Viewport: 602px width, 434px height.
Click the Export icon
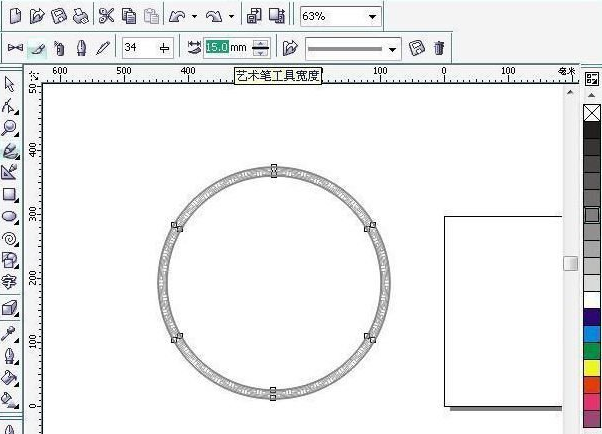[276, 16]
